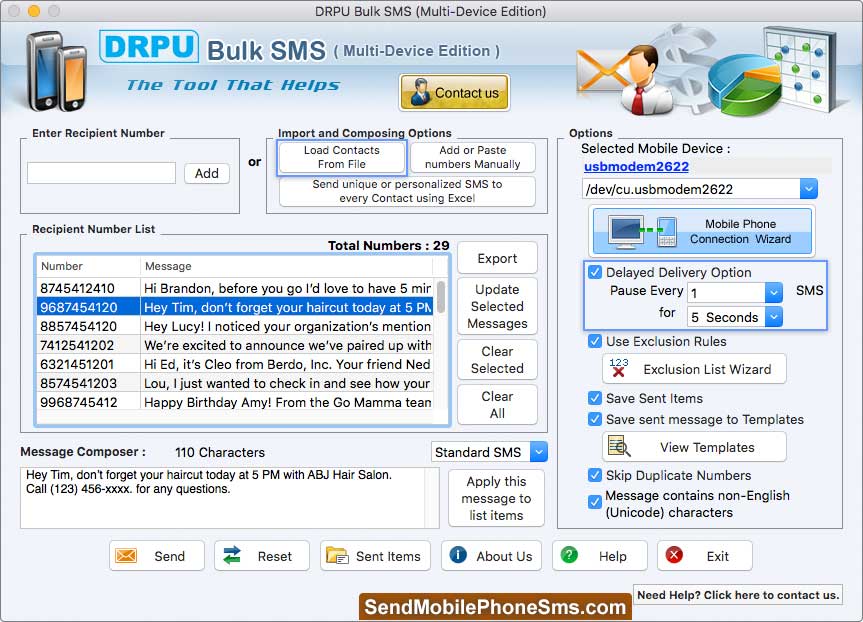863x622 pixels.
Task: Click Add or Paste numbers Manually button
Action: (473, 157)
